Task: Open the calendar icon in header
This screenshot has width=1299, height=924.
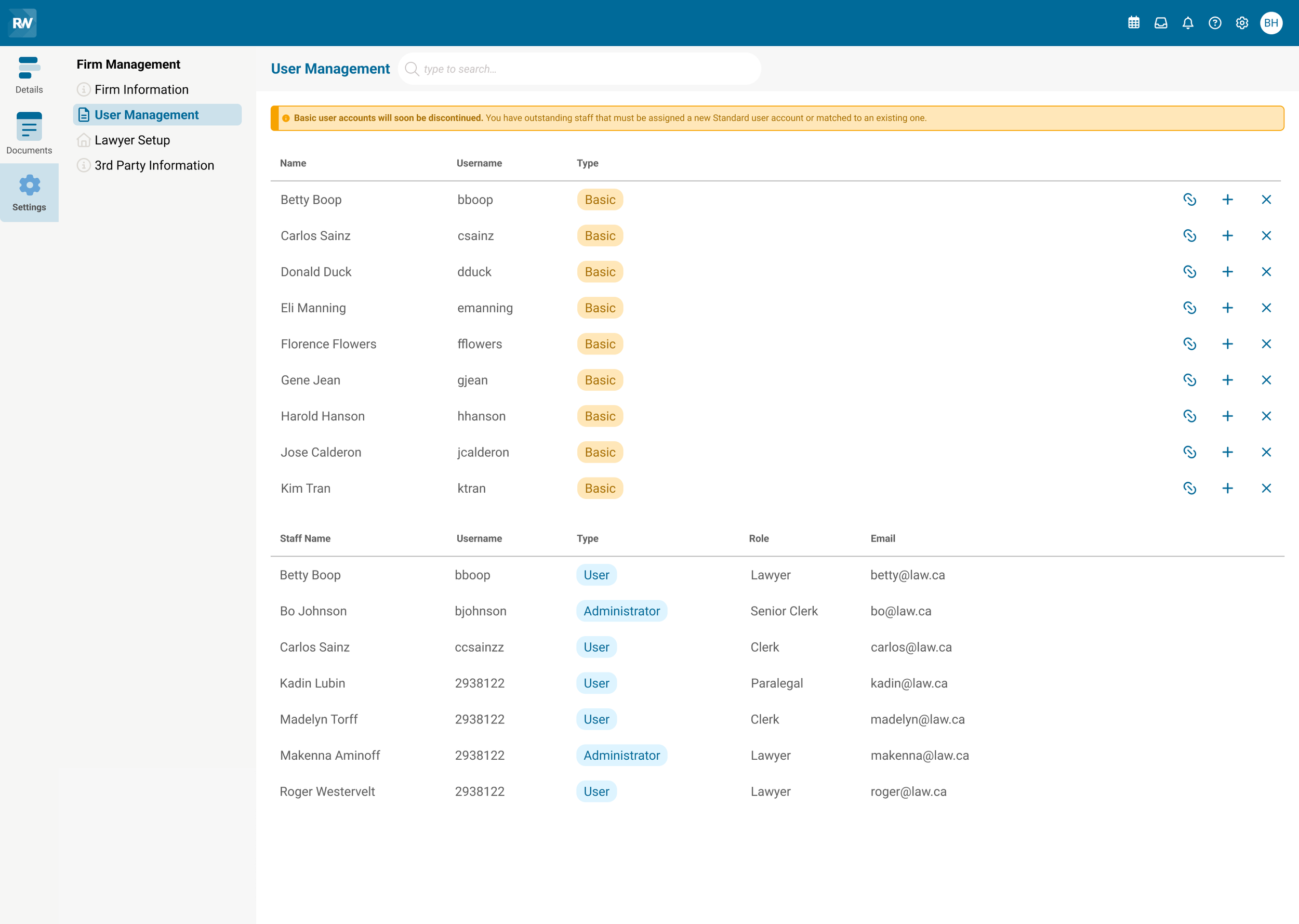Action: [x=1133, y=23]
